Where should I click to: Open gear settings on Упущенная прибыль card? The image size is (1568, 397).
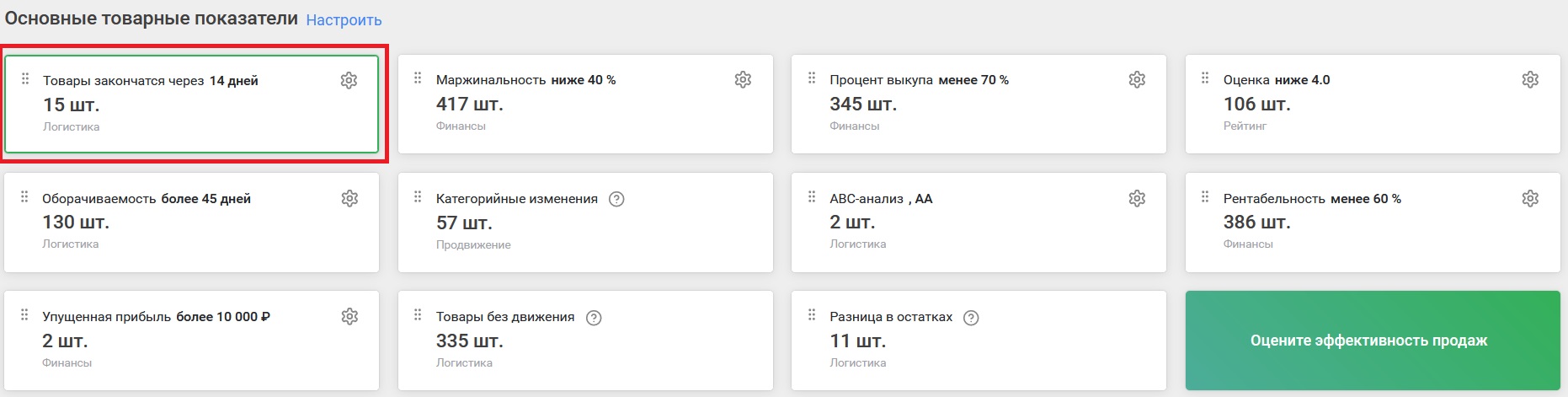click(x=349, y=316)
